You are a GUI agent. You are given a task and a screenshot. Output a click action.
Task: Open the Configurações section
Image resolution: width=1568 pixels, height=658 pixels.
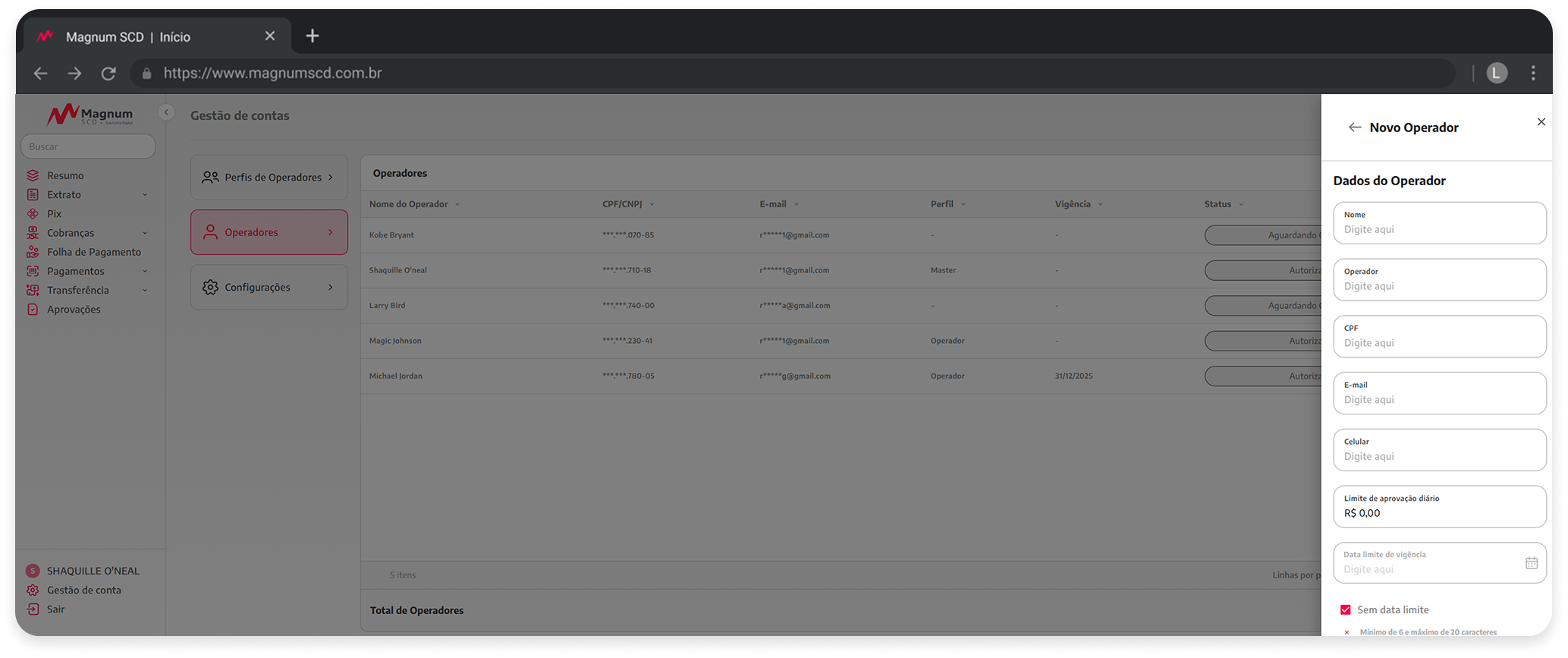pyautogui.click(x=269, y=288)
